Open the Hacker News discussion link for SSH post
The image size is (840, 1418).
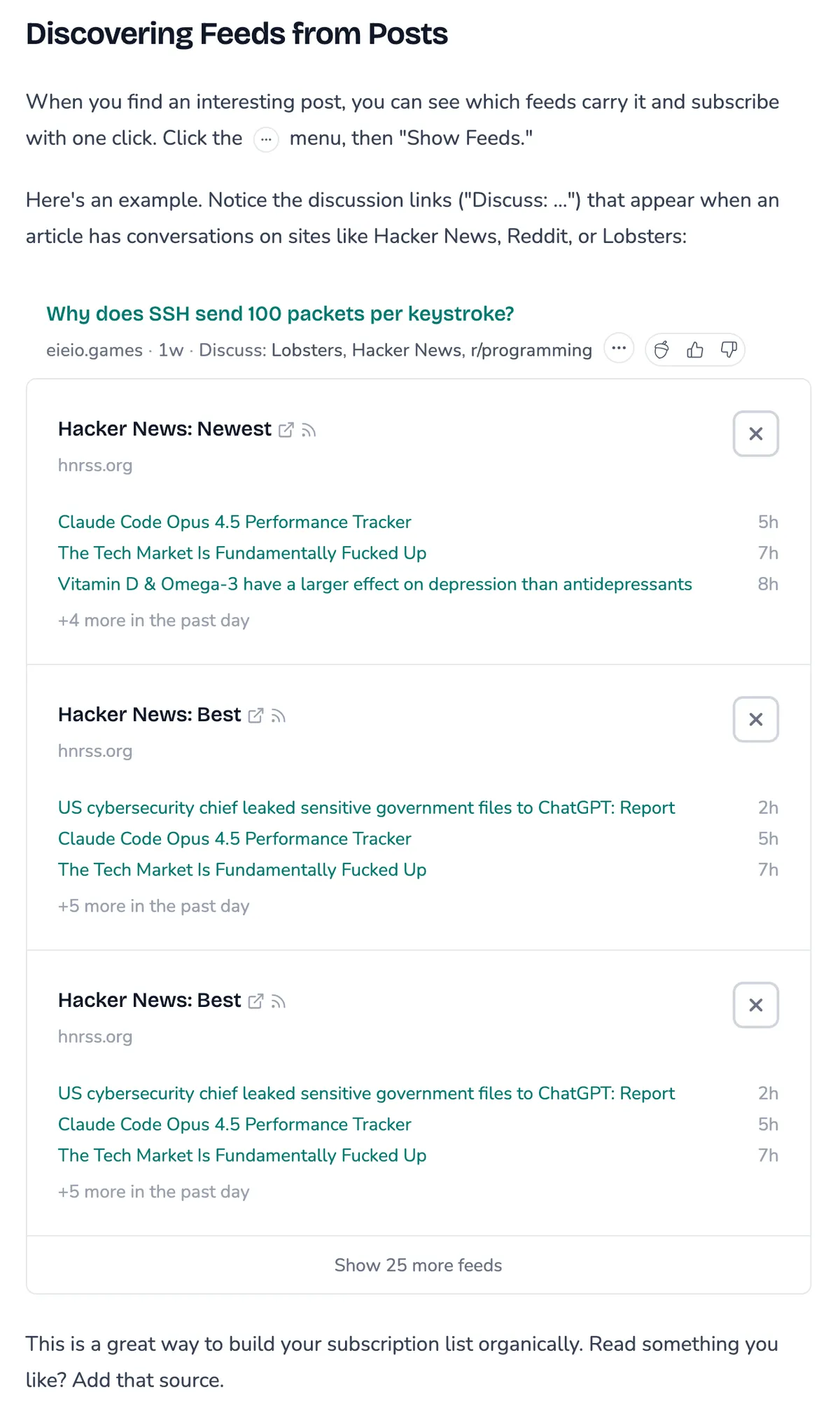point(407,350)
